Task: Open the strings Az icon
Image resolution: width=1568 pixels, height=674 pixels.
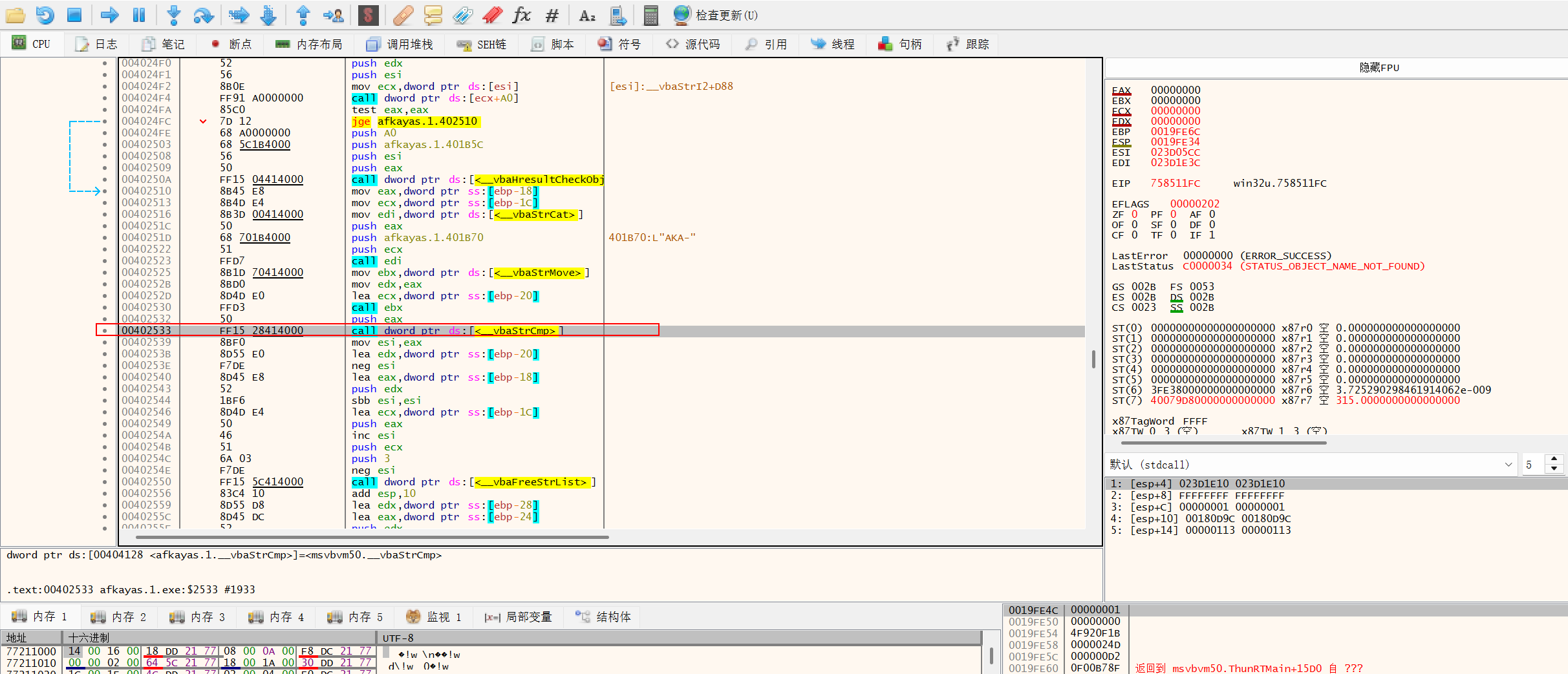Action: point(587,15)
